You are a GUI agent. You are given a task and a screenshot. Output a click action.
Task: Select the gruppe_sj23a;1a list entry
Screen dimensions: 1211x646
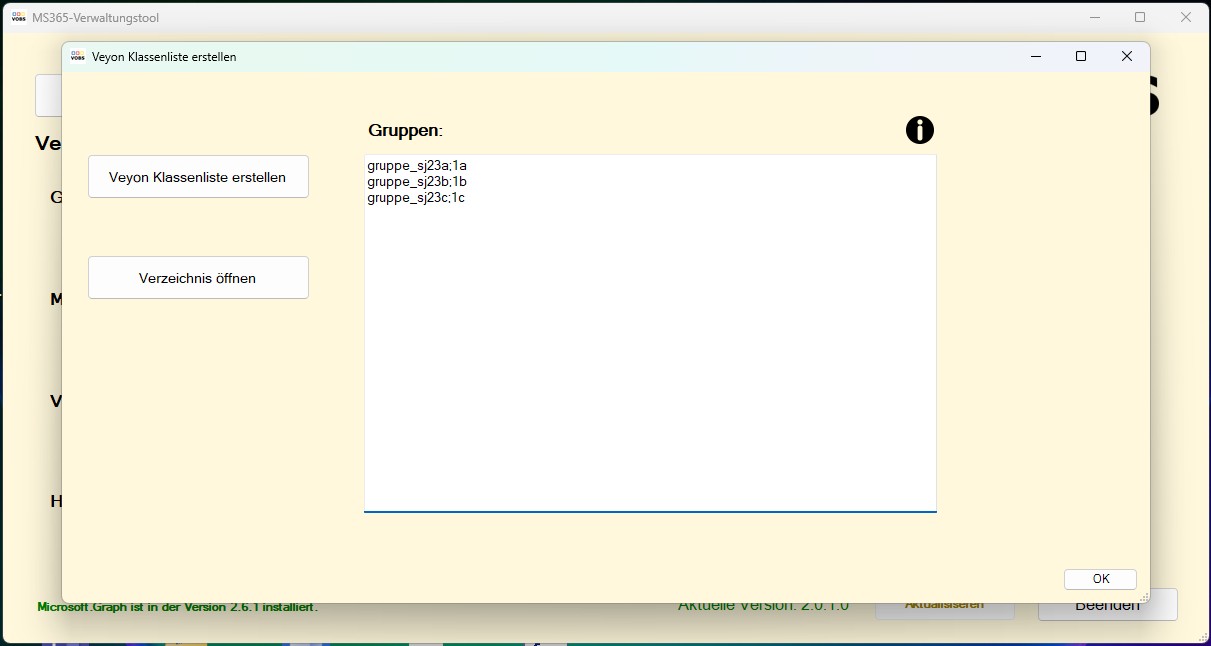click(x=417, y=165)
